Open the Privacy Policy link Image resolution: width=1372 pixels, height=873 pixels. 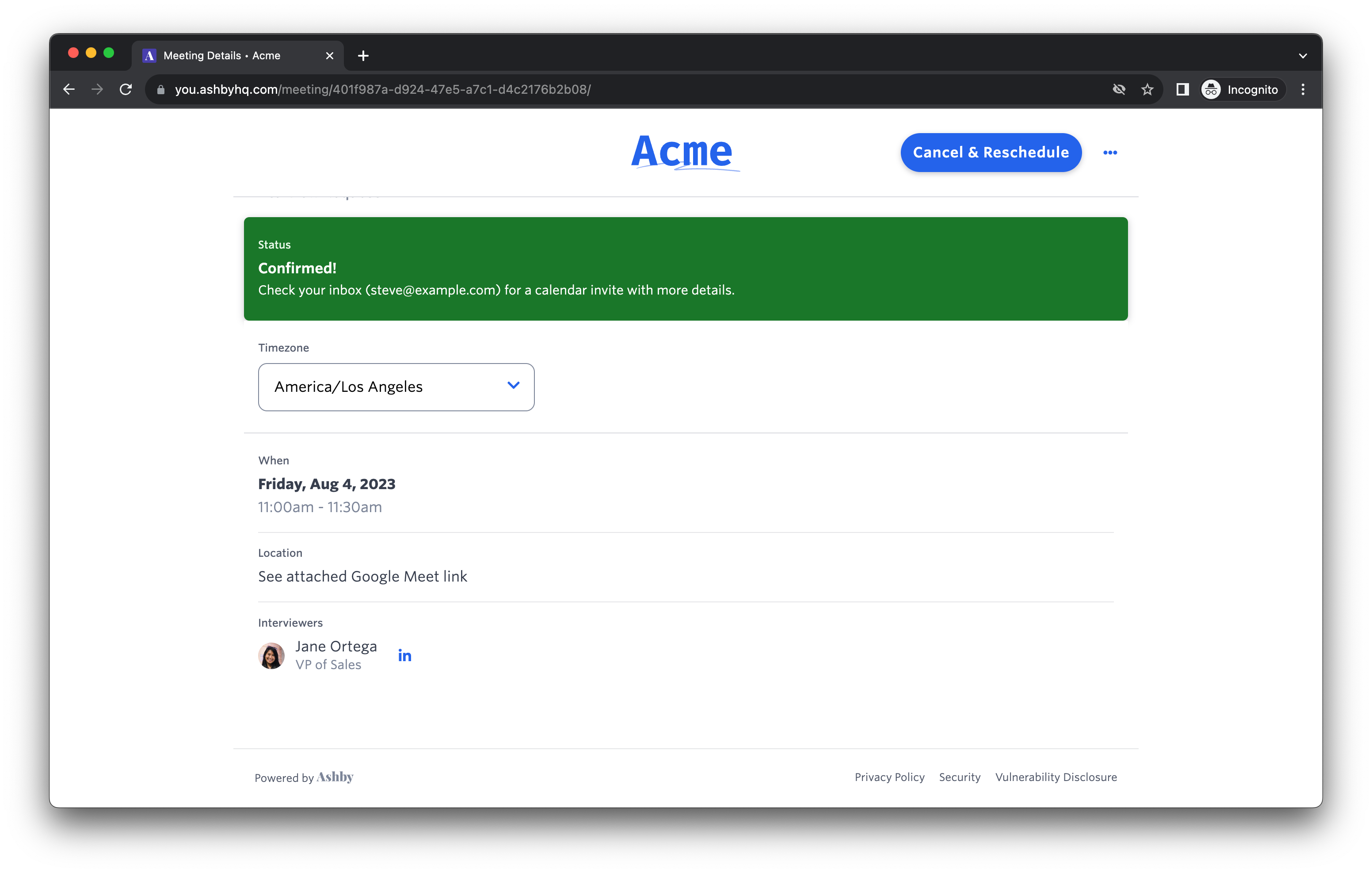(x=889, y=777)
